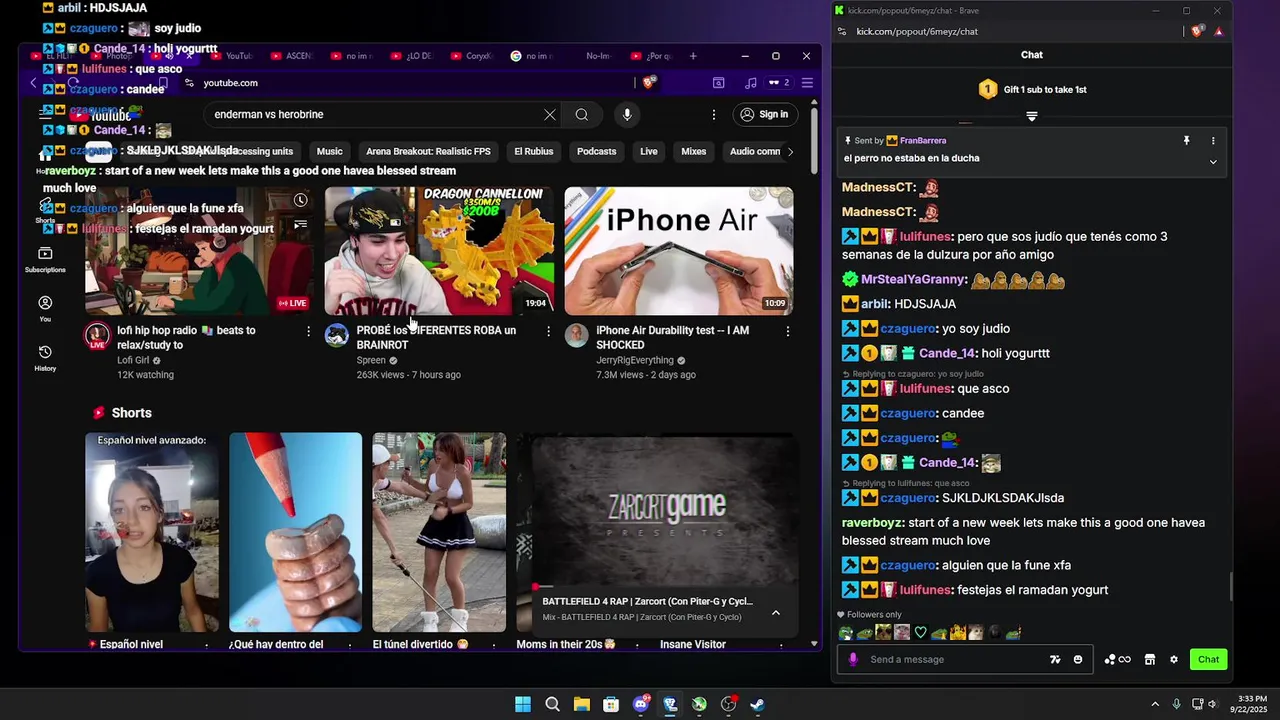Open Steam from taskbar

tap(758, 704)
